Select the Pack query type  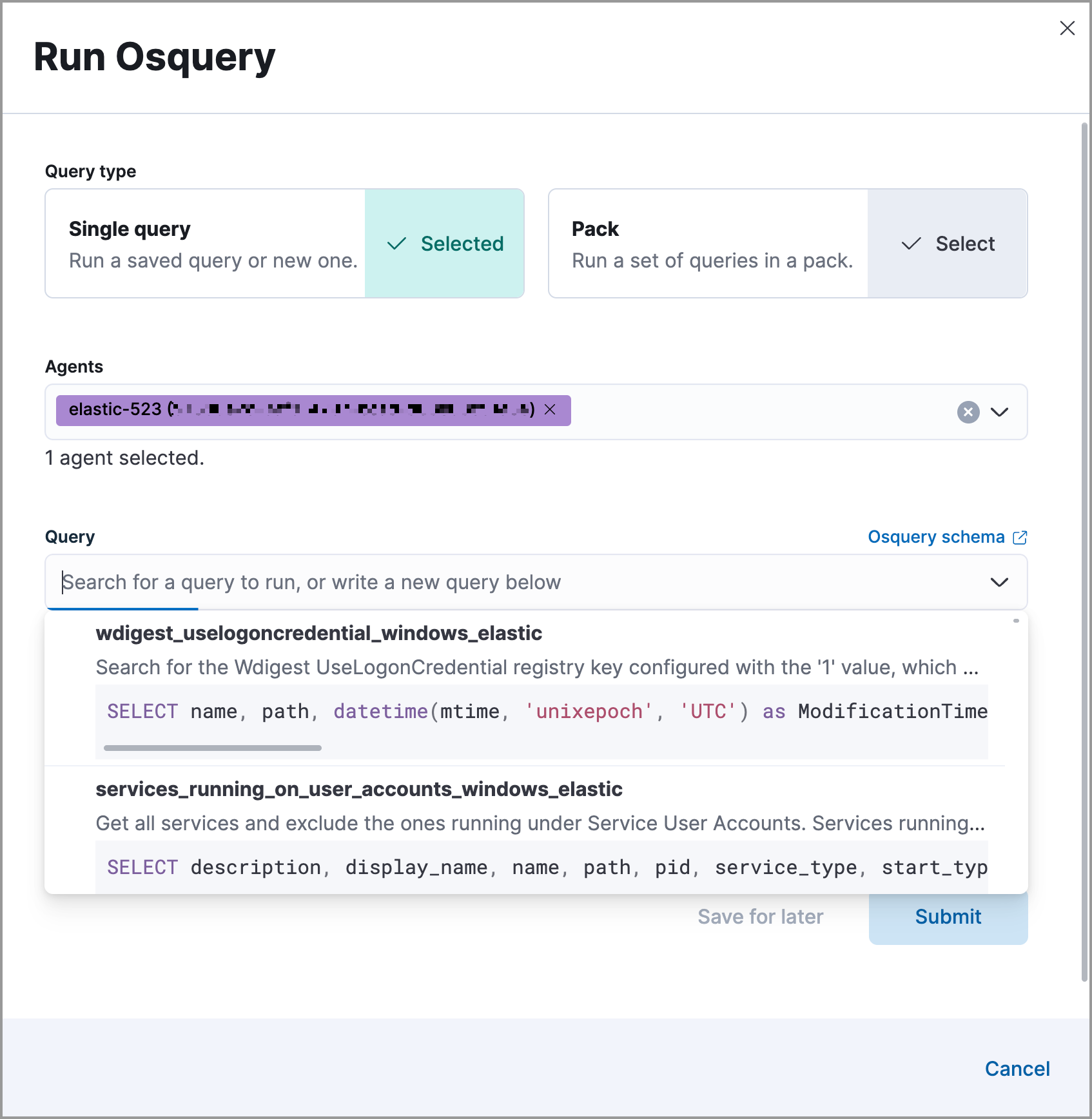tap(709, 244)
